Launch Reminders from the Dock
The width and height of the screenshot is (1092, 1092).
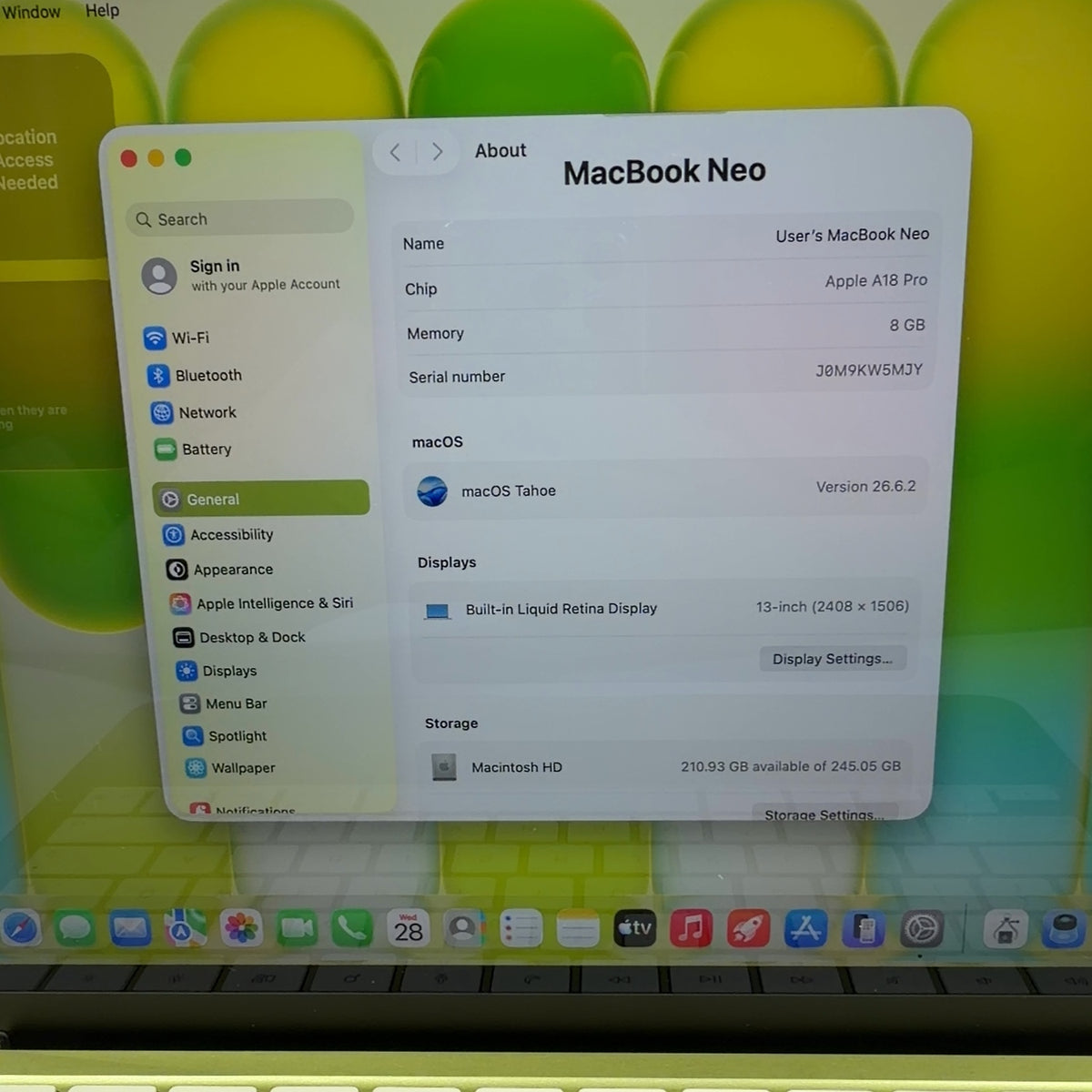pyautogui.click(x=521, y=929)
